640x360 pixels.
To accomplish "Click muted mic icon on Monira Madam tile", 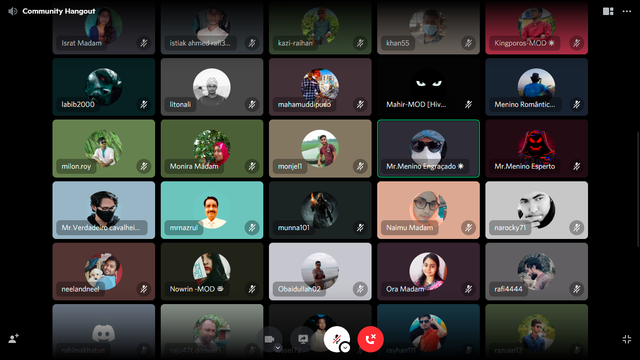I will (252, 166).
